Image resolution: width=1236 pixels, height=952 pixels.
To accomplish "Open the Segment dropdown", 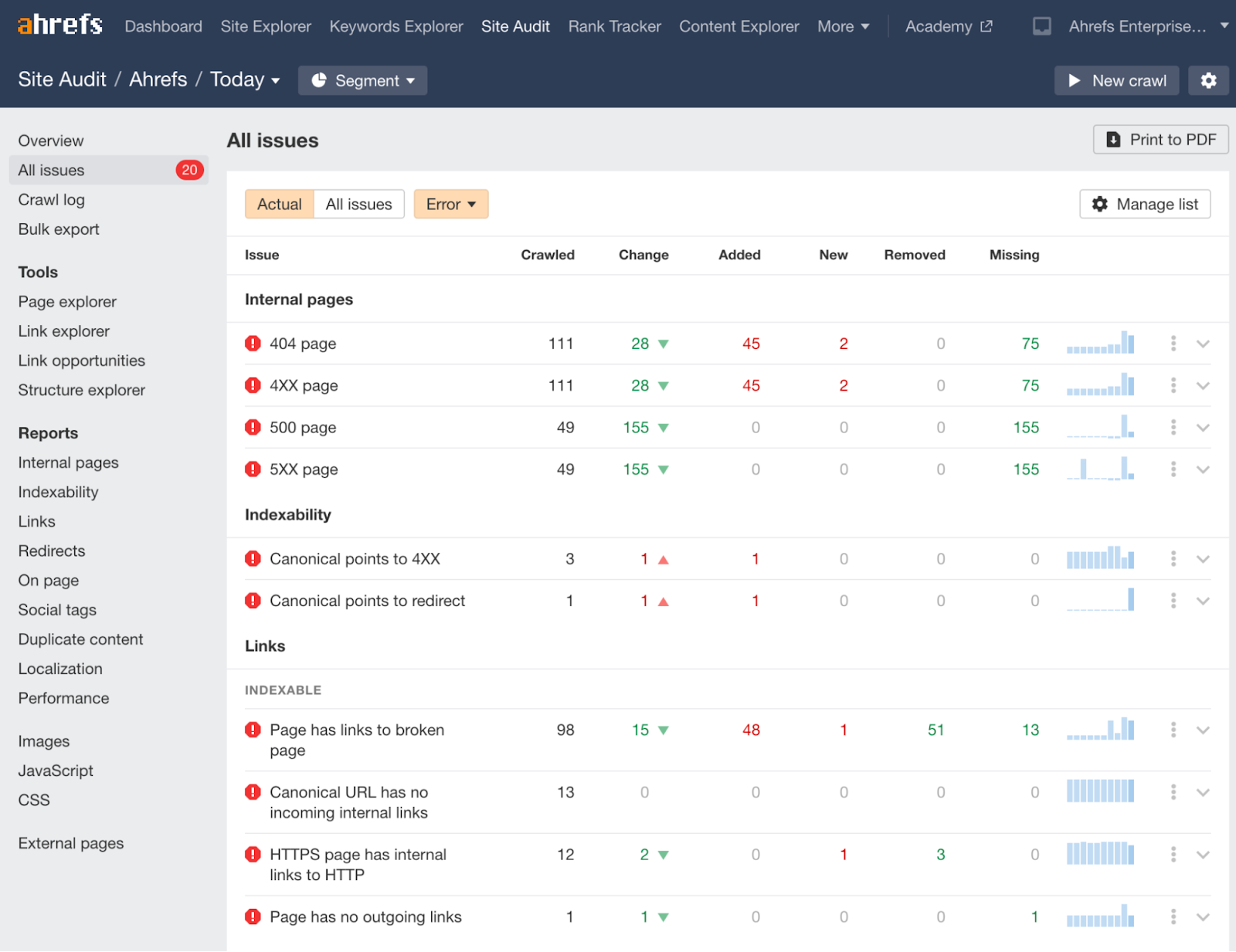I will (363, 80).
